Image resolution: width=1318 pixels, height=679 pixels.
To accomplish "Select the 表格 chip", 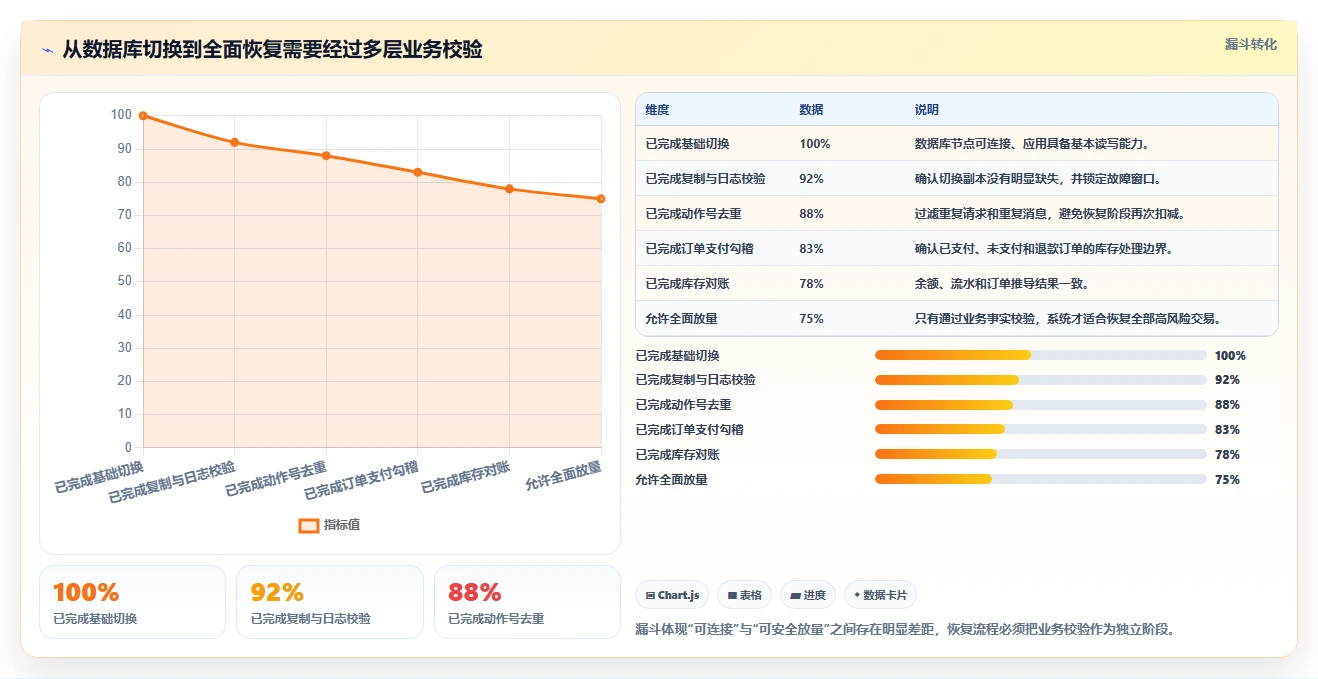I will pyautogui.click(x=744, y=595).
